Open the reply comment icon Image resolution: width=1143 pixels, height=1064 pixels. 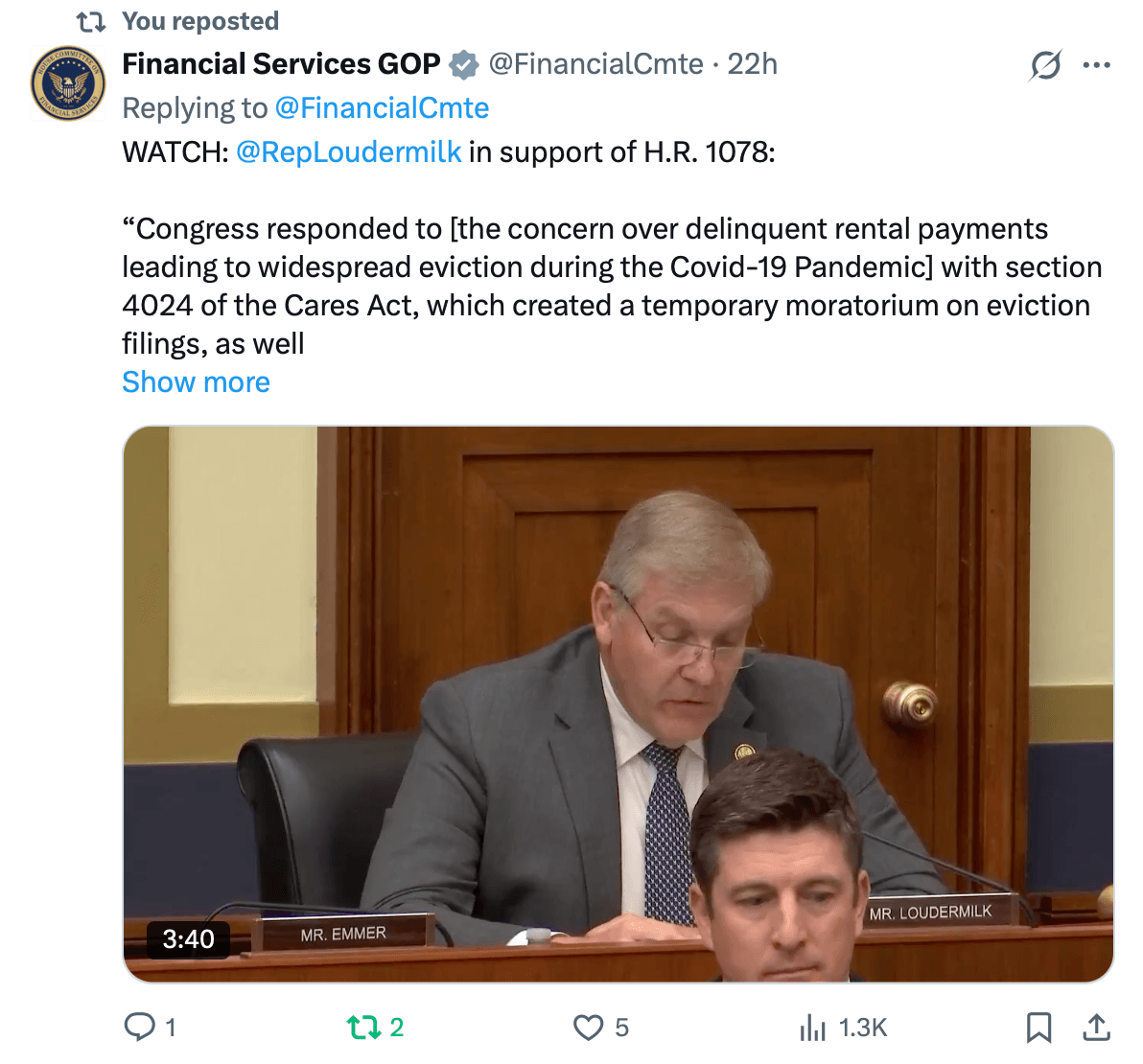pyautogui.click(x=139, y=1027)
